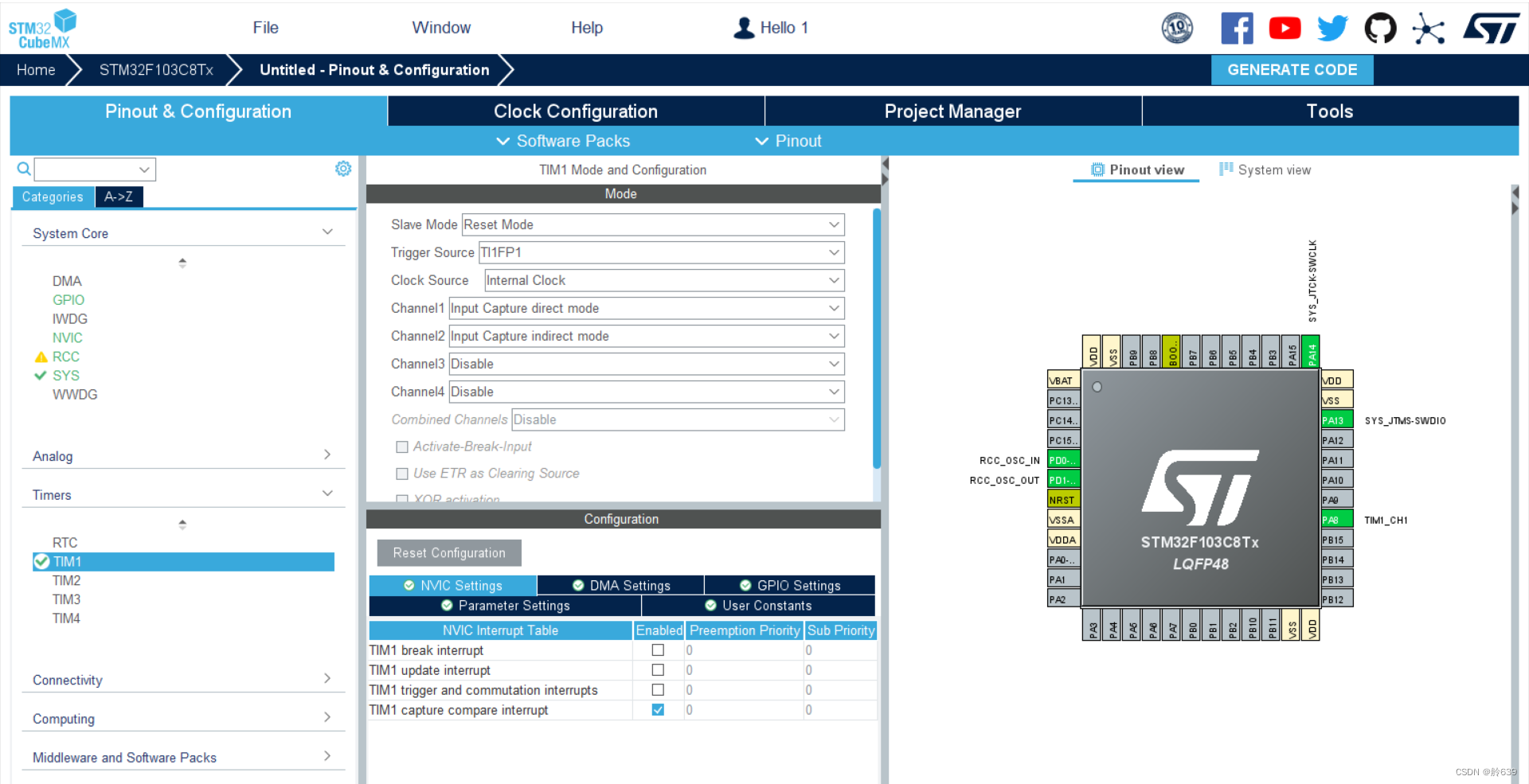The width and height of the screenshot is (1529, 784).
Task: Switch to the Tools tab
Action: (x=1330, y=111)
